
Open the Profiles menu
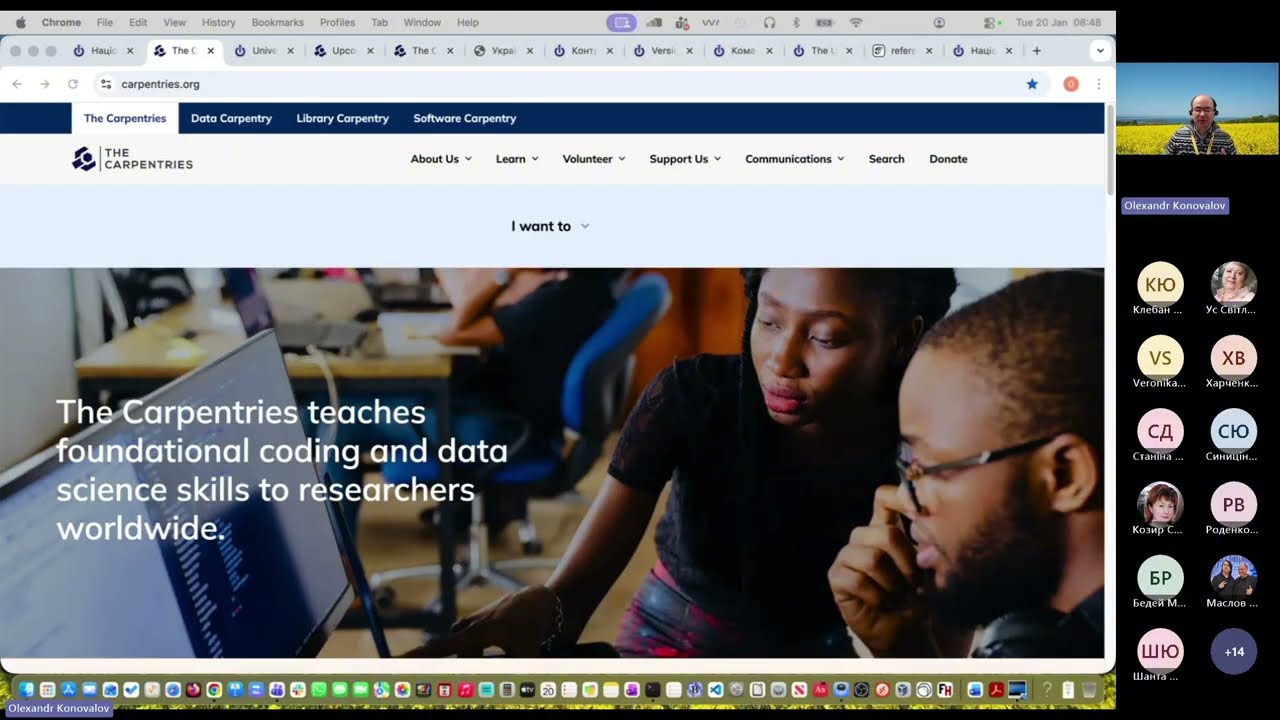click(338, 22)
